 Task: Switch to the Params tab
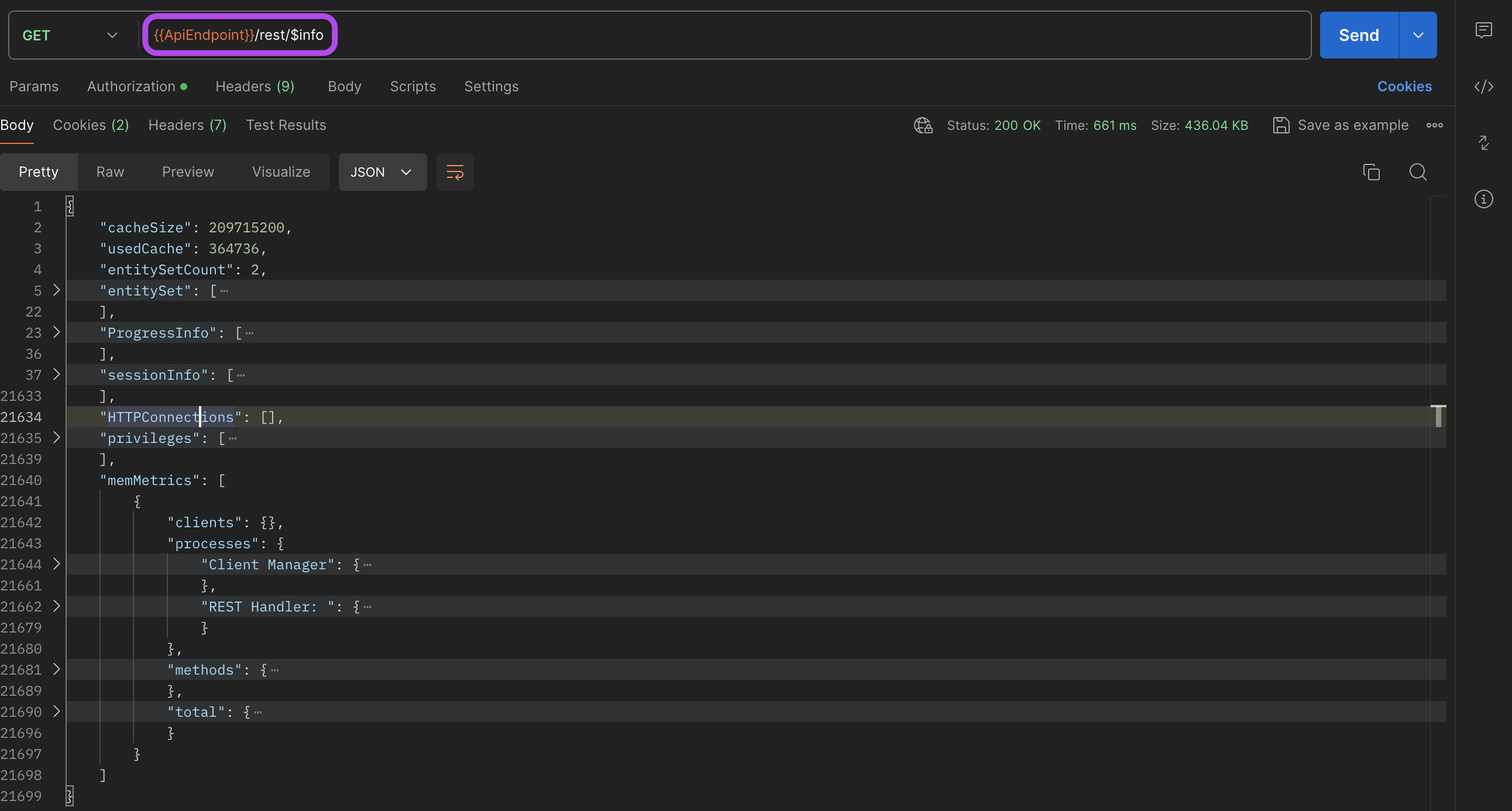[x=34, y=87]
